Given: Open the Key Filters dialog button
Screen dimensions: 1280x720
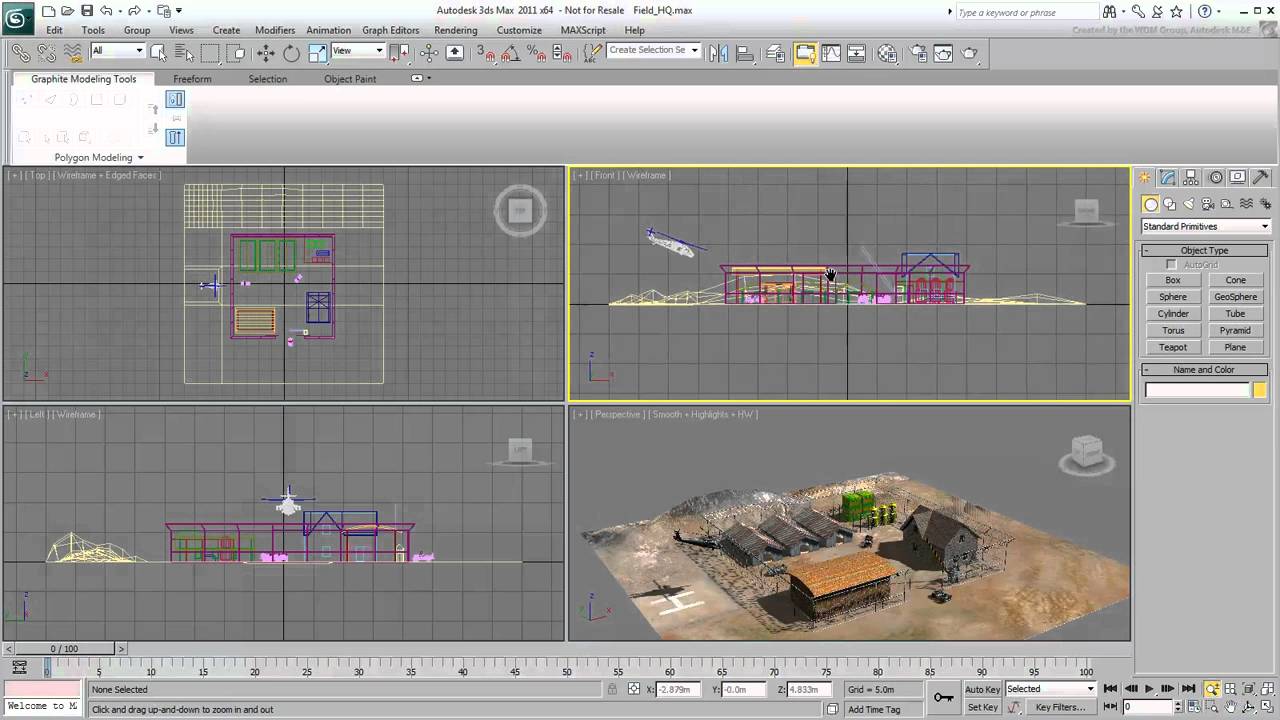Looking at the screenshot, I should click(1060, 707).
